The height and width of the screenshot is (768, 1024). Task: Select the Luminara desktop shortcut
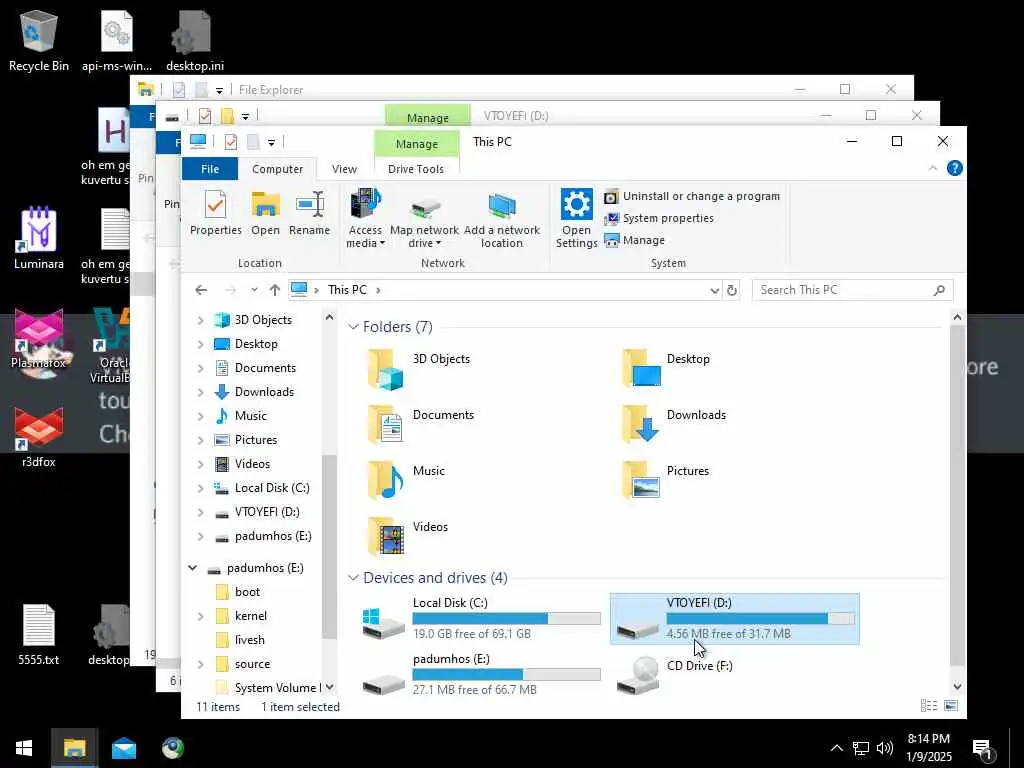coord(39,238)
